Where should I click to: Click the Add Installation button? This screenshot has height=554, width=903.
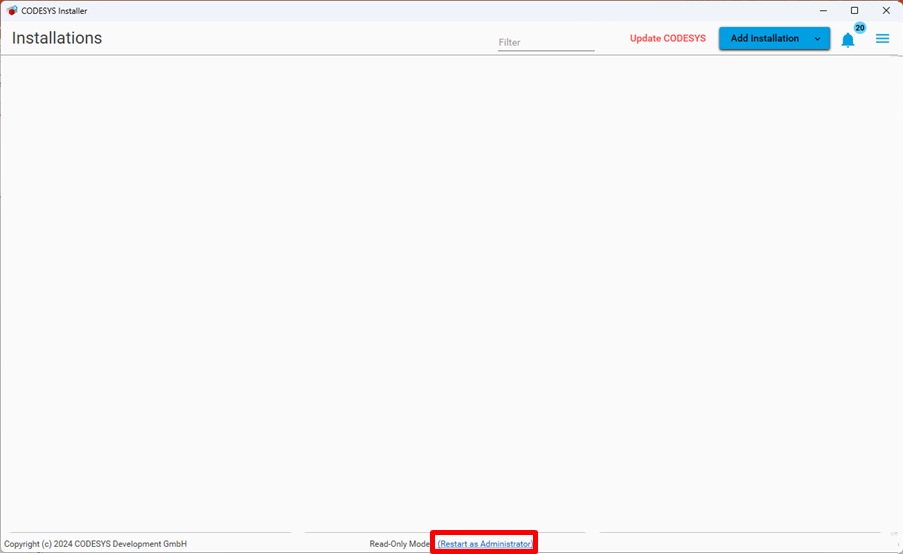(x=764, y=39)
